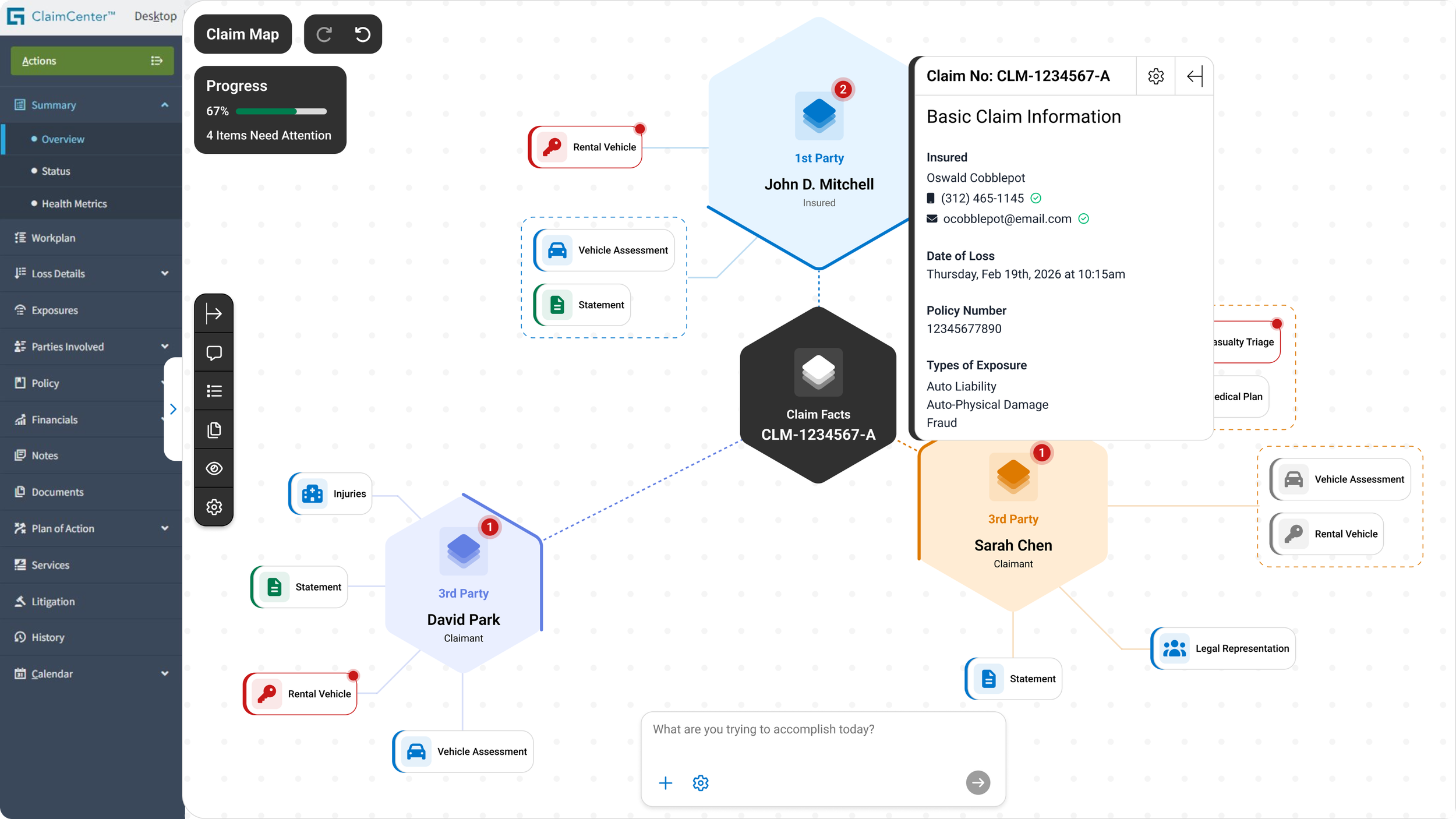Open Statement node left of David Park

[x=299, y=587]
